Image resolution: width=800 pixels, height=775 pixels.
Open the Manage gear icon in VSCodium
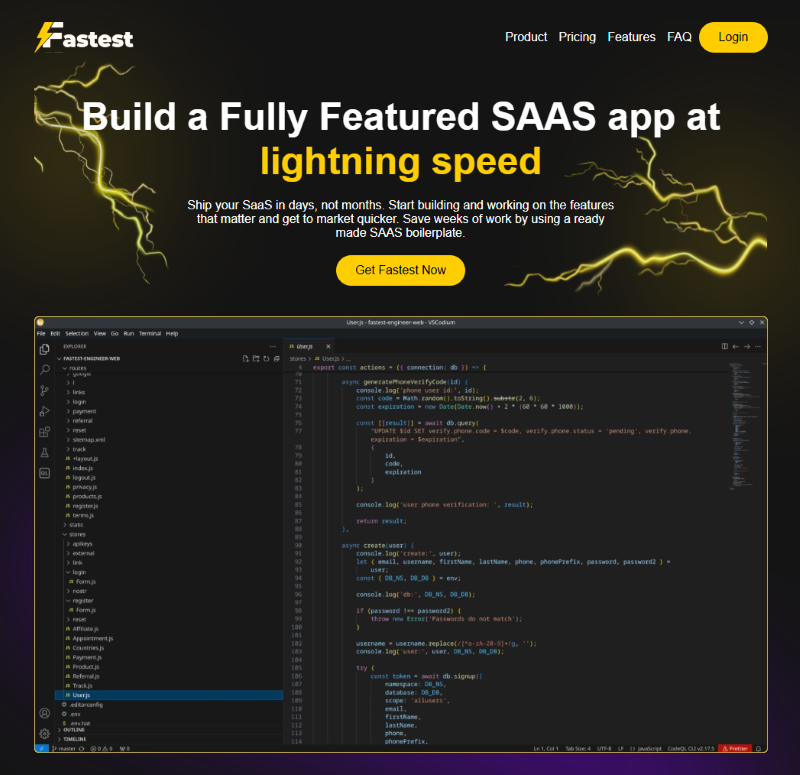tap(44, 733)
